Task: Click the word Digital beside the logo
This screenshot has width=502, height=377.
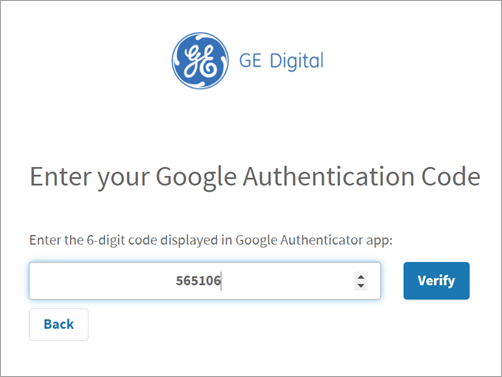Action: 297,61
